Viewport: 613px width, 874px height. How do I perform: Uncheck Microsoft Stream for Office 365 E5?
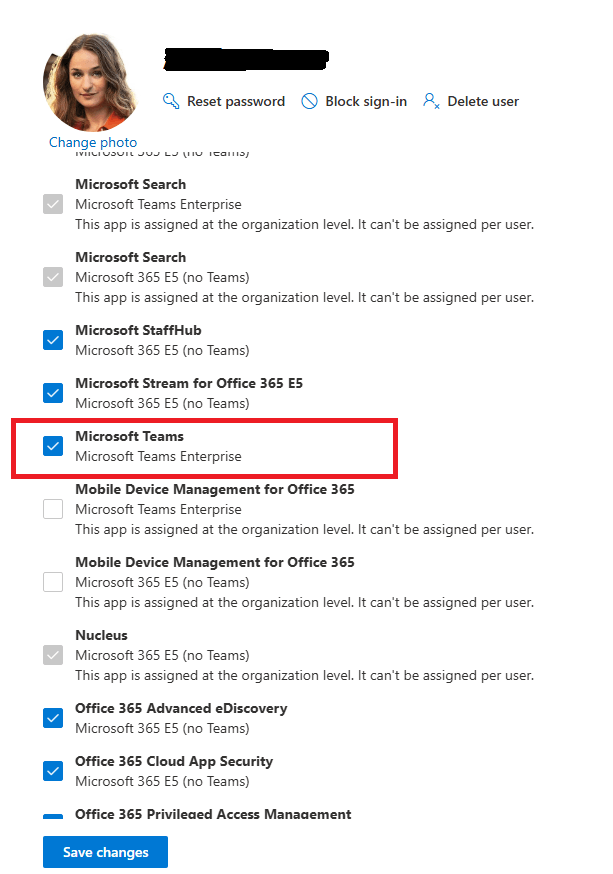pyautogui.click(x=53, y=393)
